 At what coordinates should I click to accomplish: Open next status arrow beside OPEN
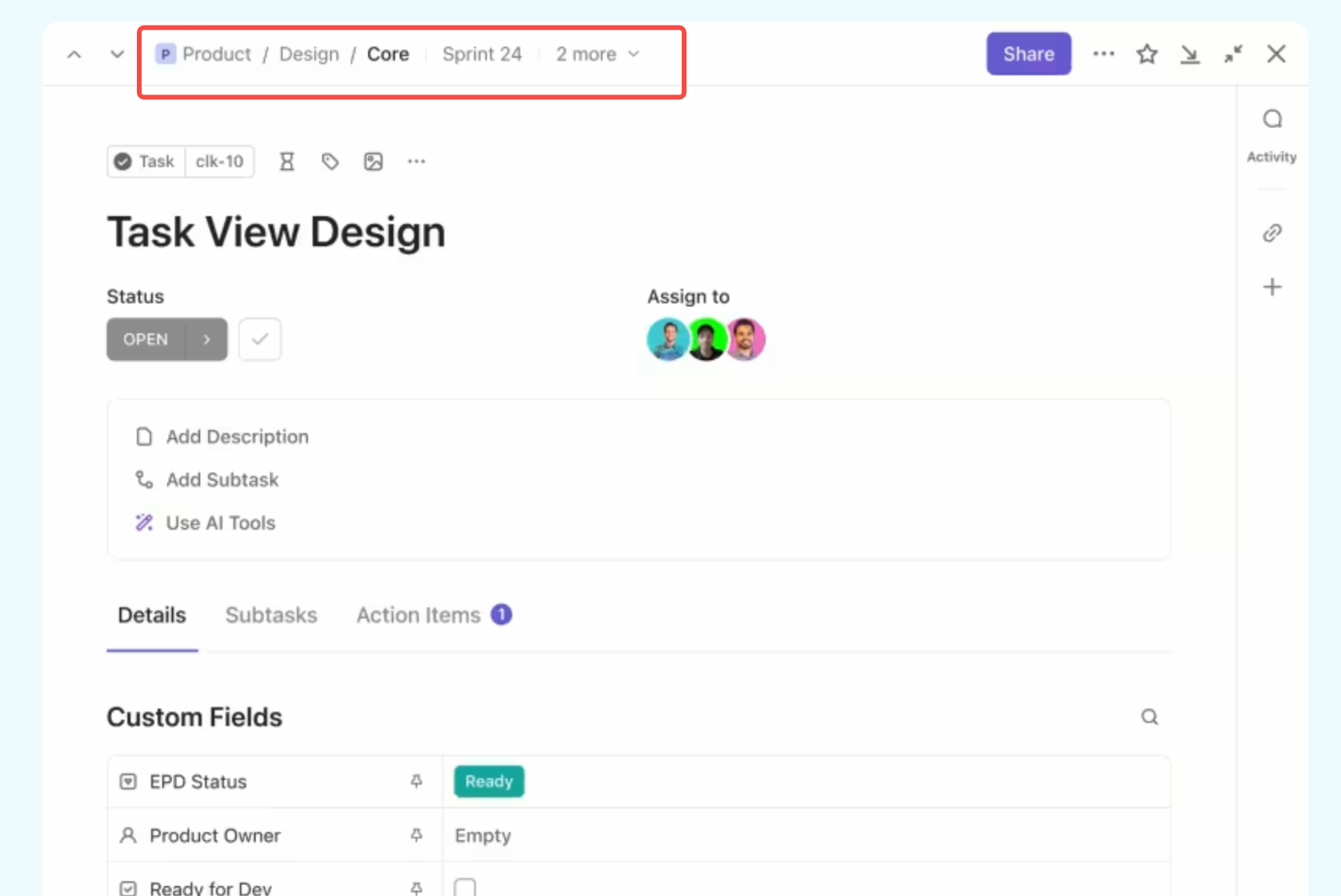[206, 339]
